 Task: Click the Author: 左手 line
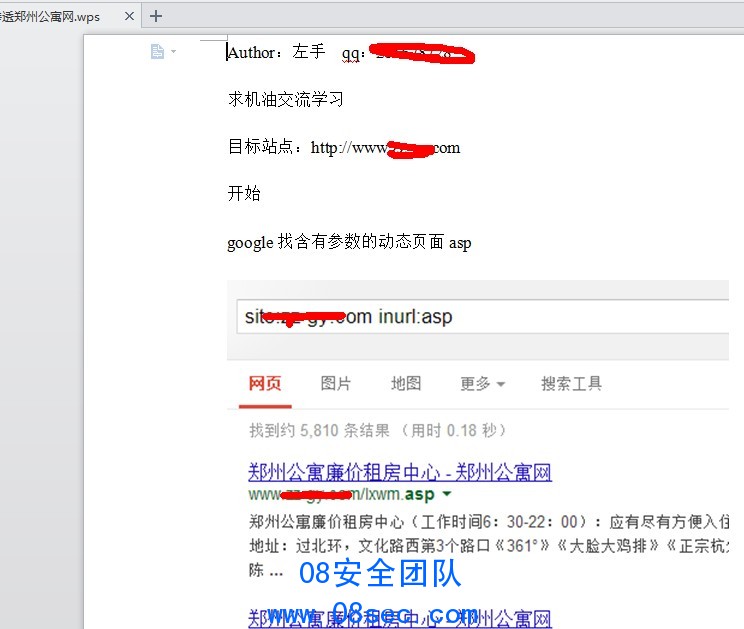pyautogui.click(x=351, y=52)
